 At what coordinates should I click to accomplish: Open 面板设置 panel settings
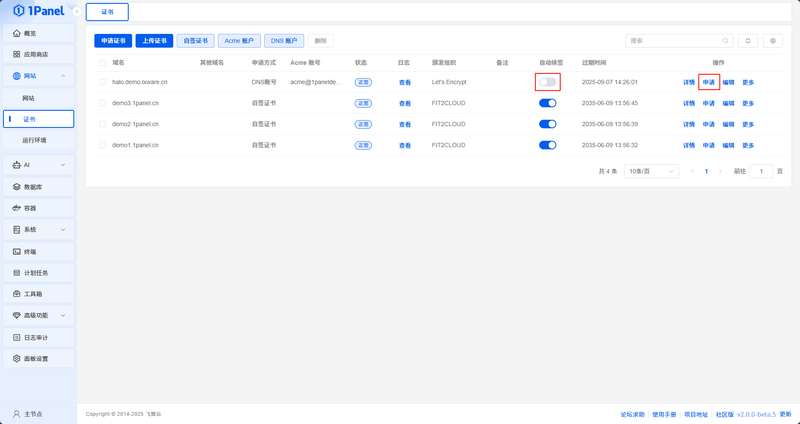click(38, 359)
